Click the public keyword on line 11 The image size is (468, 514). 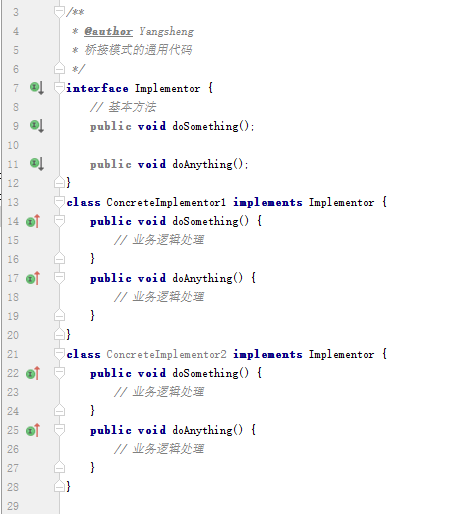point(111,164)
